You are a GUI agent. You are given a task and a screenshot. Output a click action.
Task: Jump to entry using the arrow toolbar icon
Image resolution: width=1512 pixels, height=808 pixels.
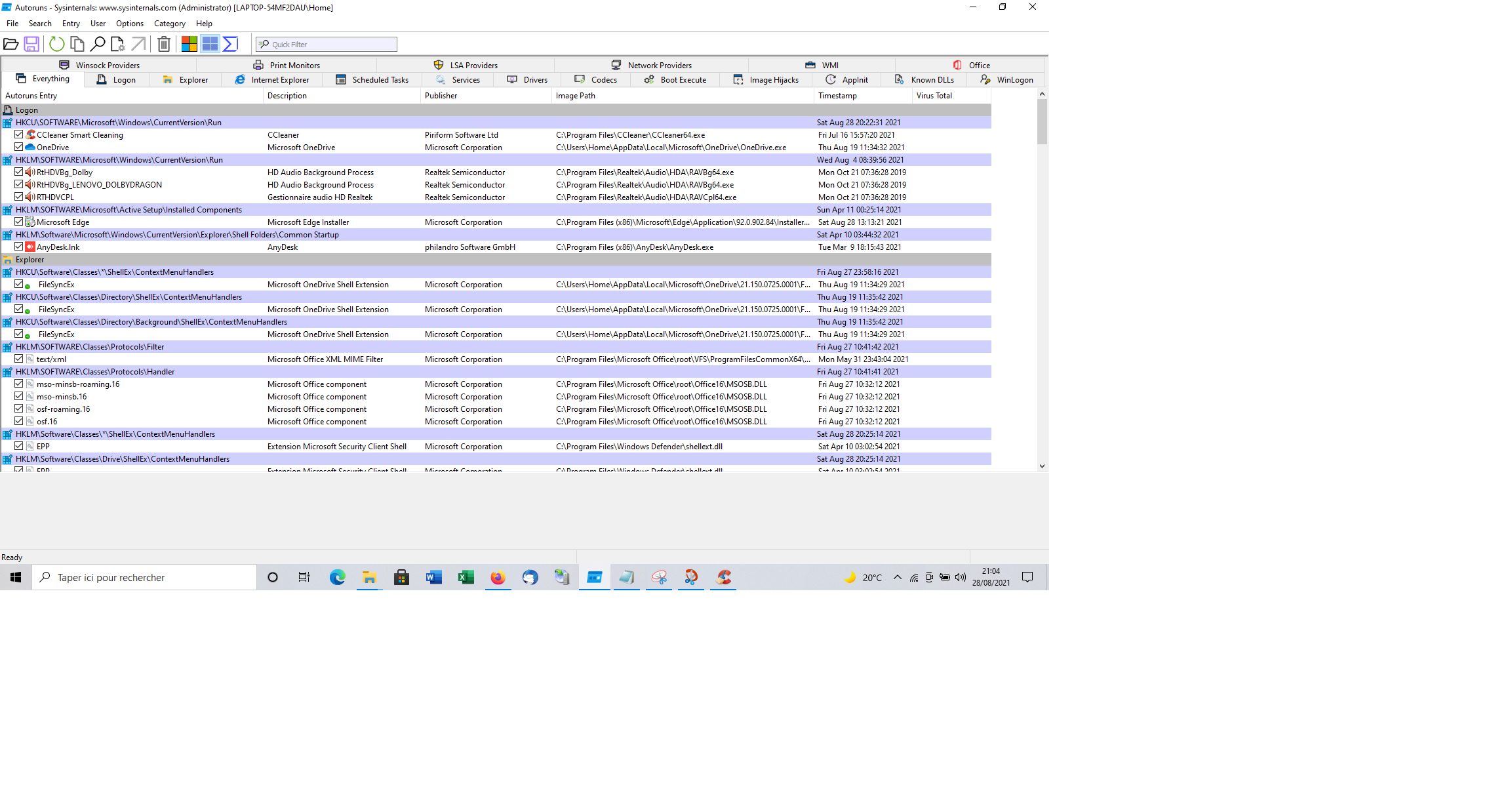point(138,44)
